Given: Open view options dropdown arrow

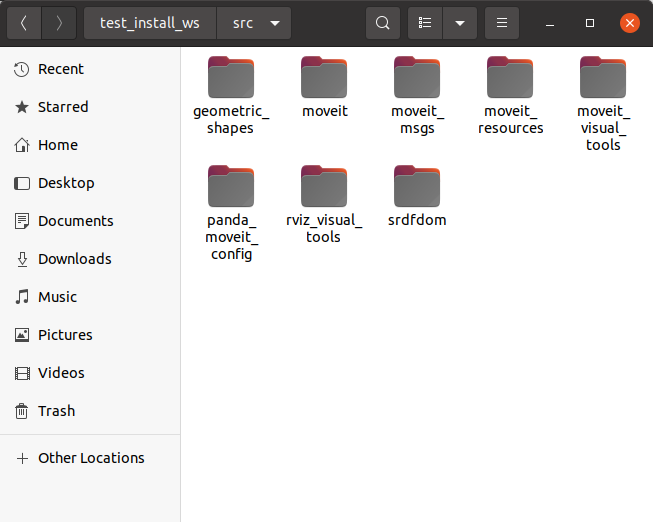Looking at the screenshot, I should coord(460,23).
